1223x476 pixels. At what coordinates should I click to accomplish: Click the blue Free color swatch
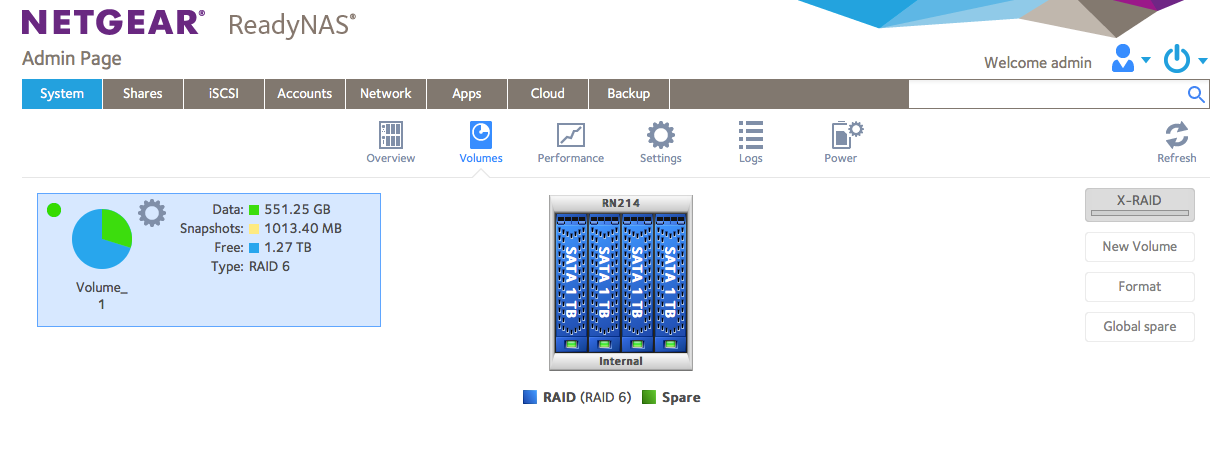(254, 248)
